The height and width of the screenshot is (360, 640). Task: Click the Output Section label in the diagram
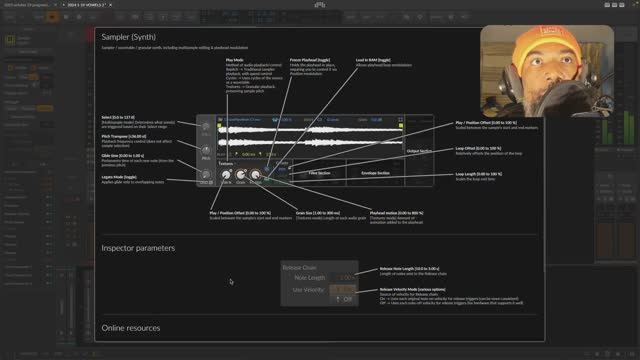tap(419, 151)
